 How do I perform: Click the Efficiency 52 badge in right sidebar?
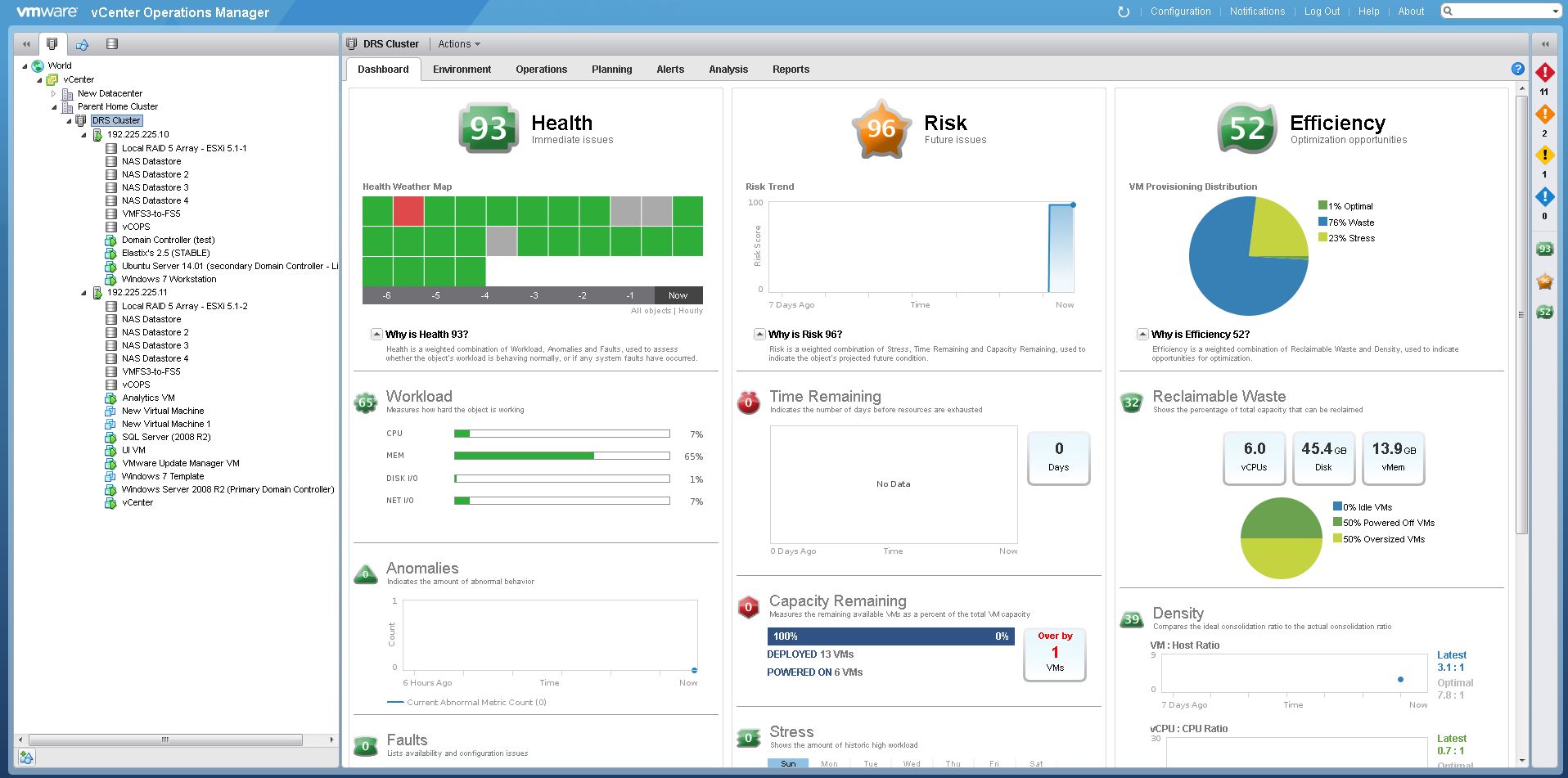(1544, 312)
